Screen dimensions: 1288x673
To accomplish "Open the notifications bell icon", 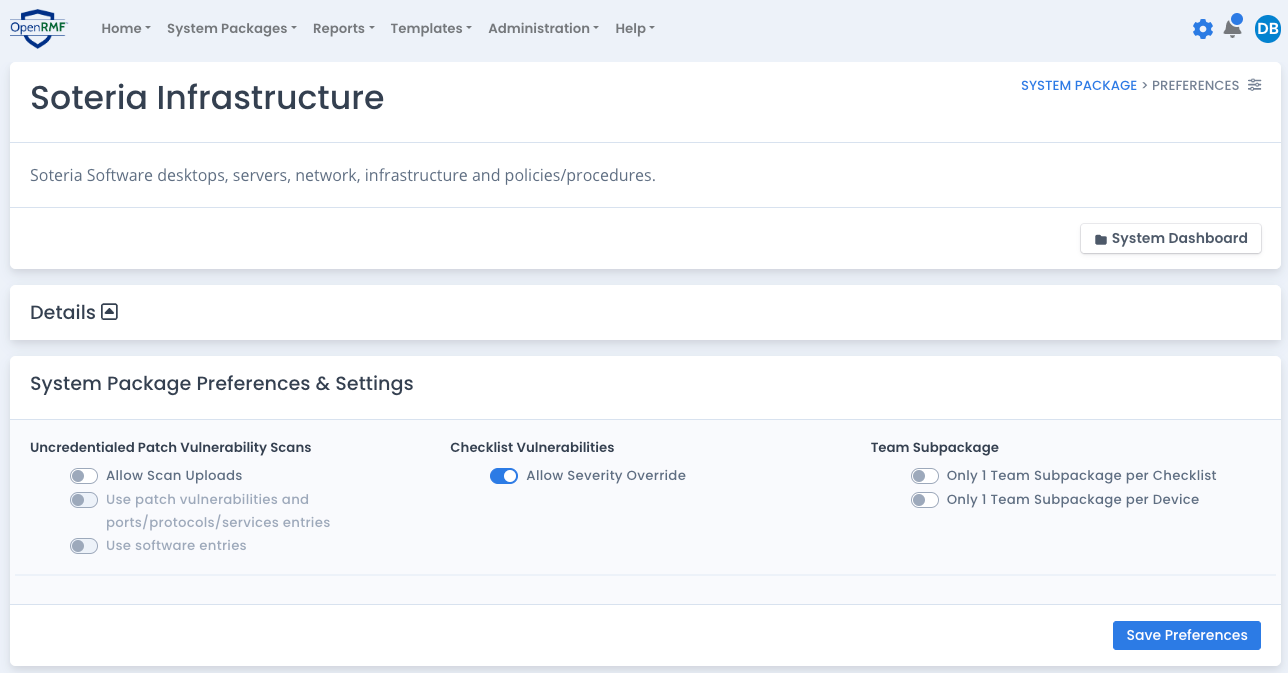I will click(1233, 28).
